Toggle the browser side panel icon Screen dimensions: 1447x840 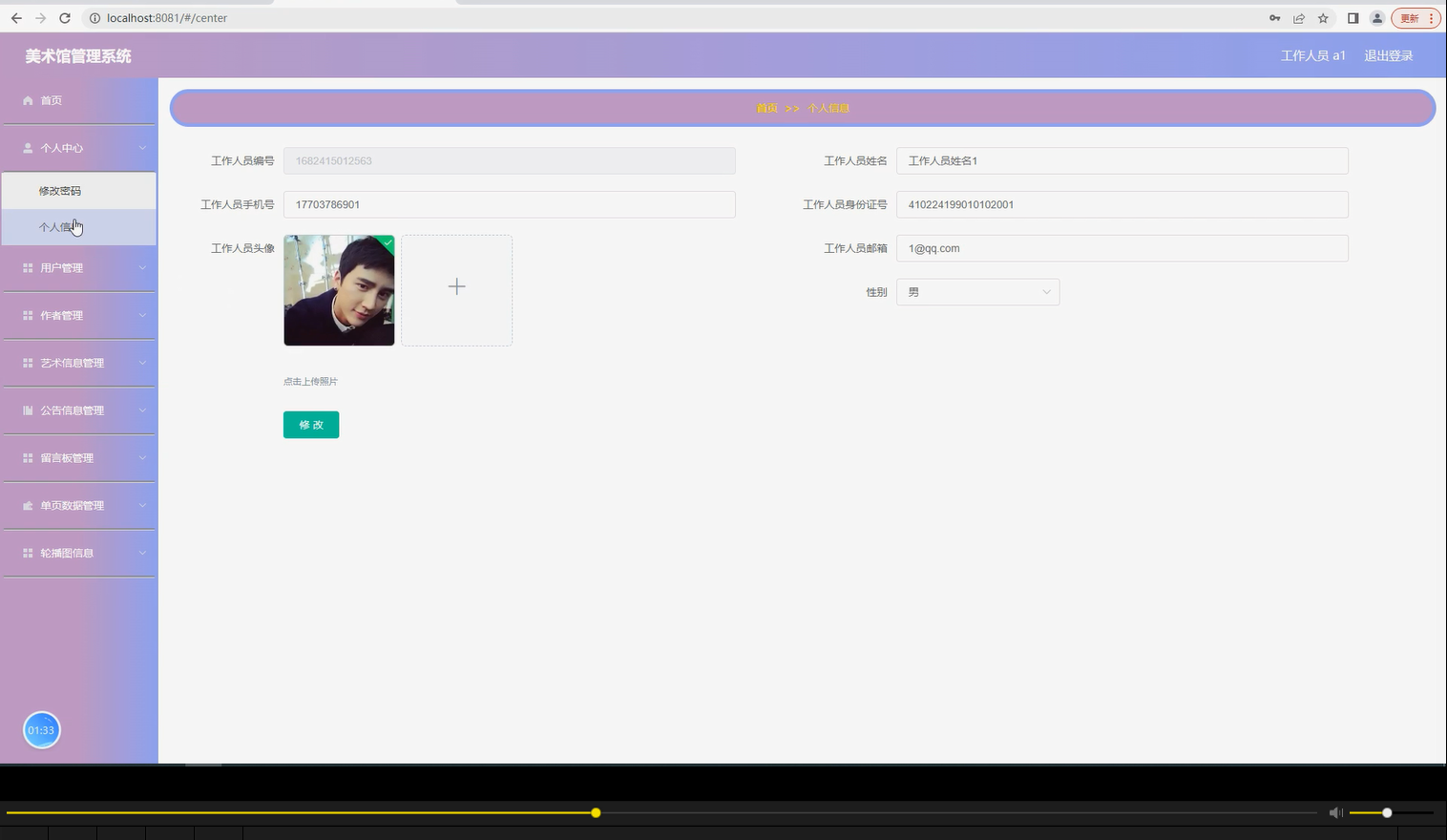1353,18
